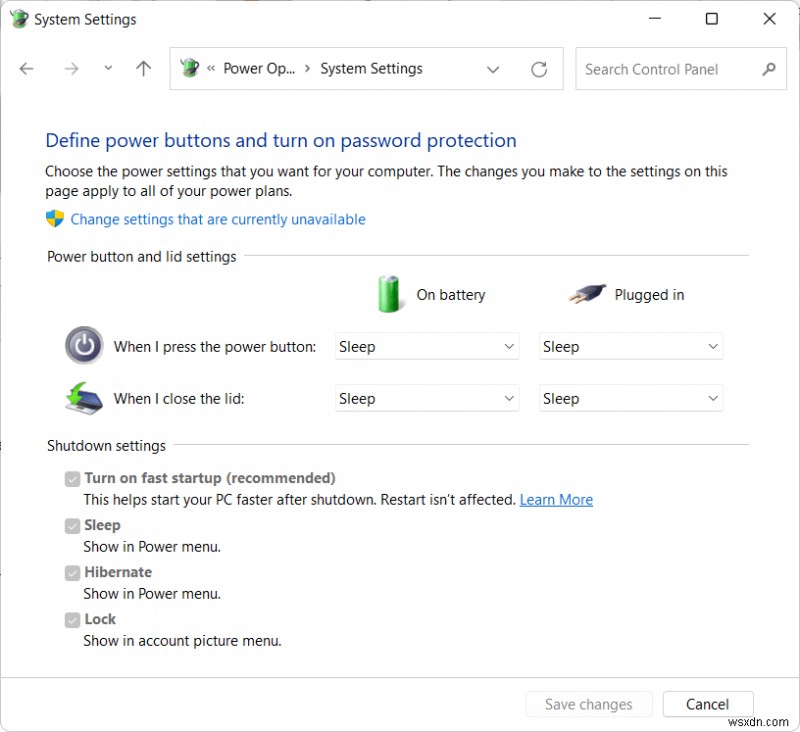This screenshot has height=732, width=800.
Task: Click the laptop lid close icon
Action: (x=84, y=398)
